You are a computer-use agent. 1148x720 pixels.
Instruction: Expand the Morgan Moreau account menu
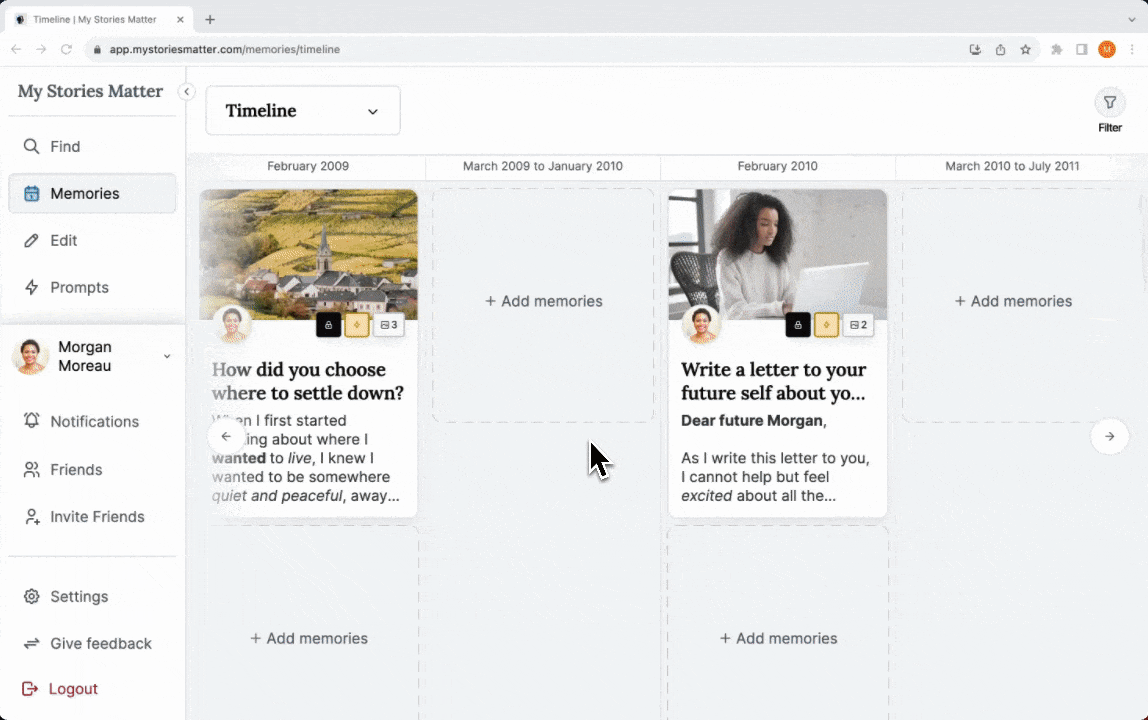[167, 357]
